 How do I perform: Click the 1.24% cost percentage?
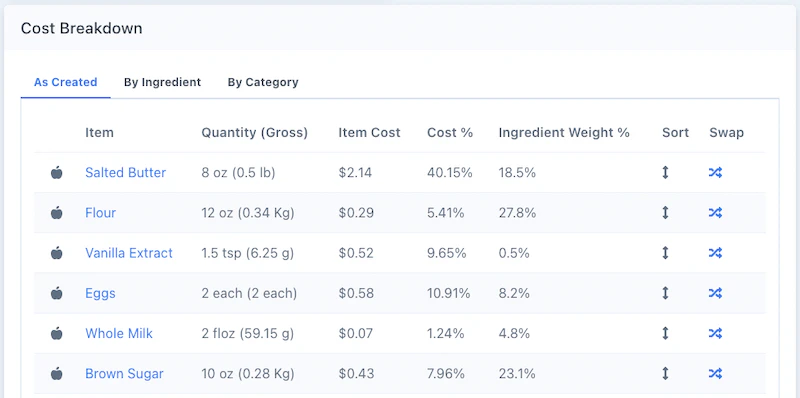(x=446, y=333)
